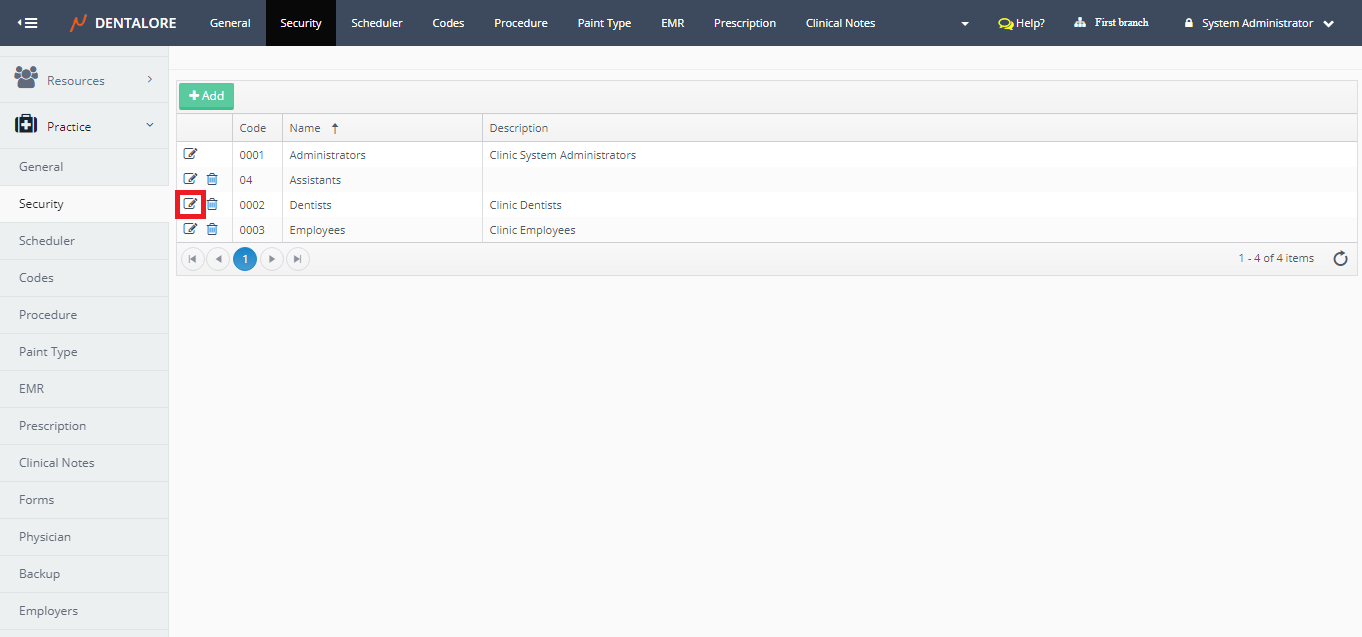The image size is (1362, 637).
Task: Open the overflow caret in top navigation
Action: (x=964, y=24)
